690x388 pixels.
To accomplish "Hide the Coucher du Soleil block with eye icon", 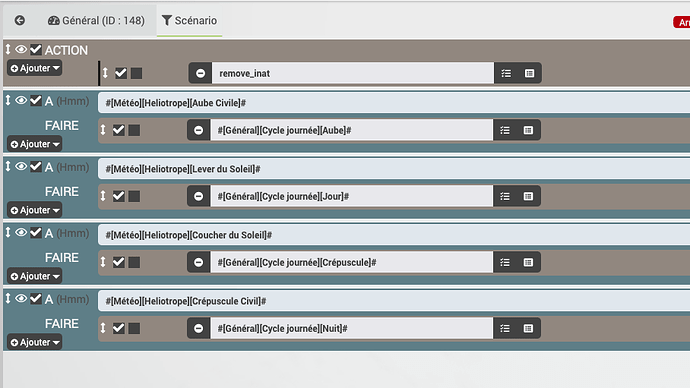I will [21, 232].
